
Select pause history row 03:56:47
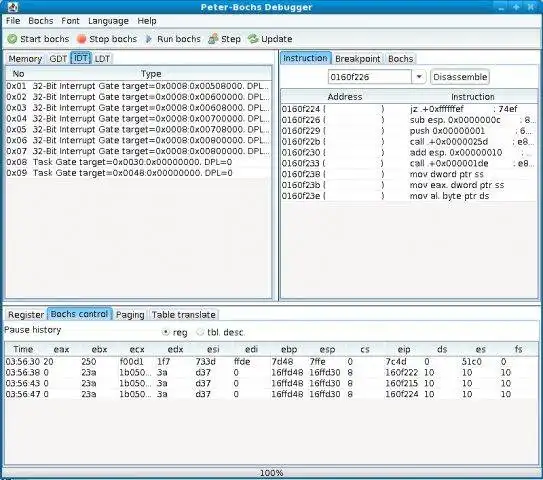coord(272,394)
